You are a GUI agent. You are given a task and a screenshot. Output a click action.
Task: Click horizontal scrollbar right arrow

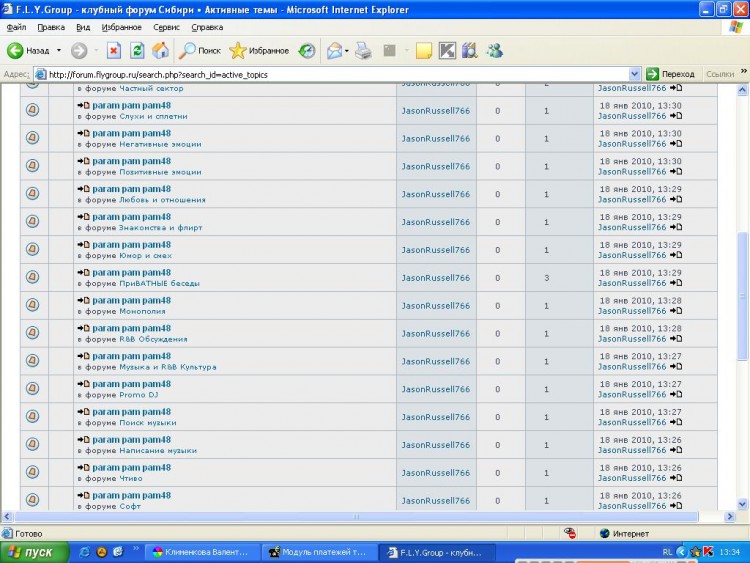pyautogui.click(x=729, y=517)
